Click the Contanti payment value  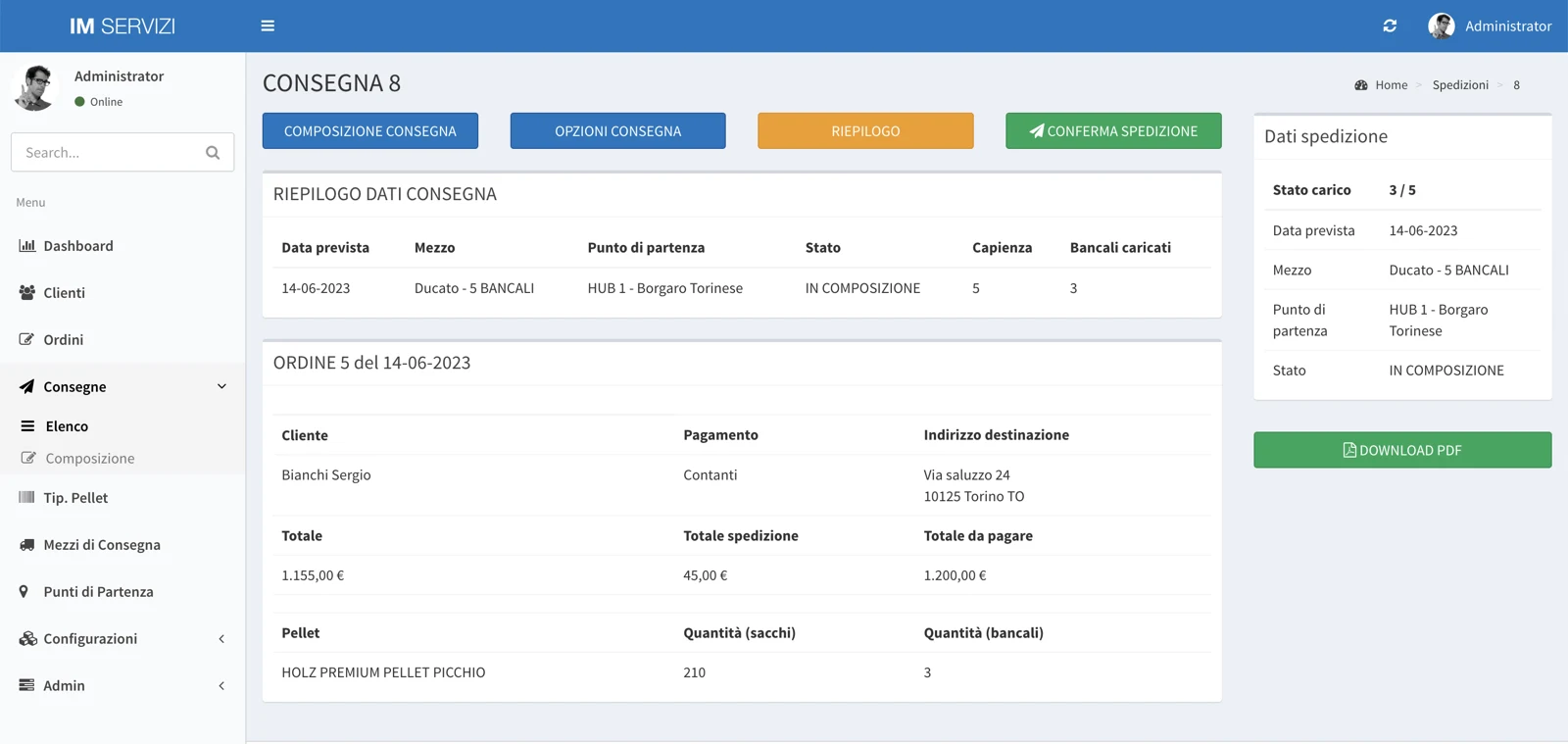click(710, 475)
